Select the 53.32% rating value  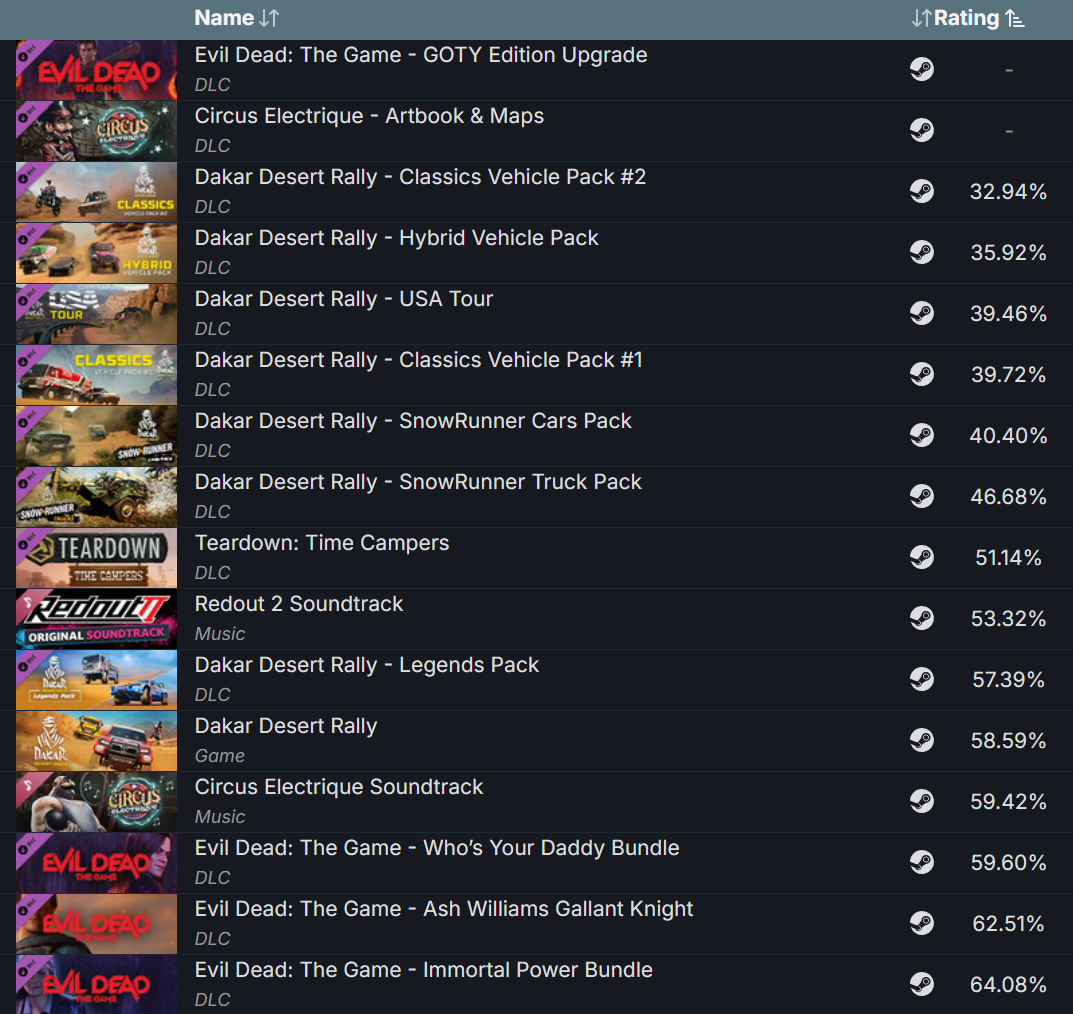(1008, 619)
